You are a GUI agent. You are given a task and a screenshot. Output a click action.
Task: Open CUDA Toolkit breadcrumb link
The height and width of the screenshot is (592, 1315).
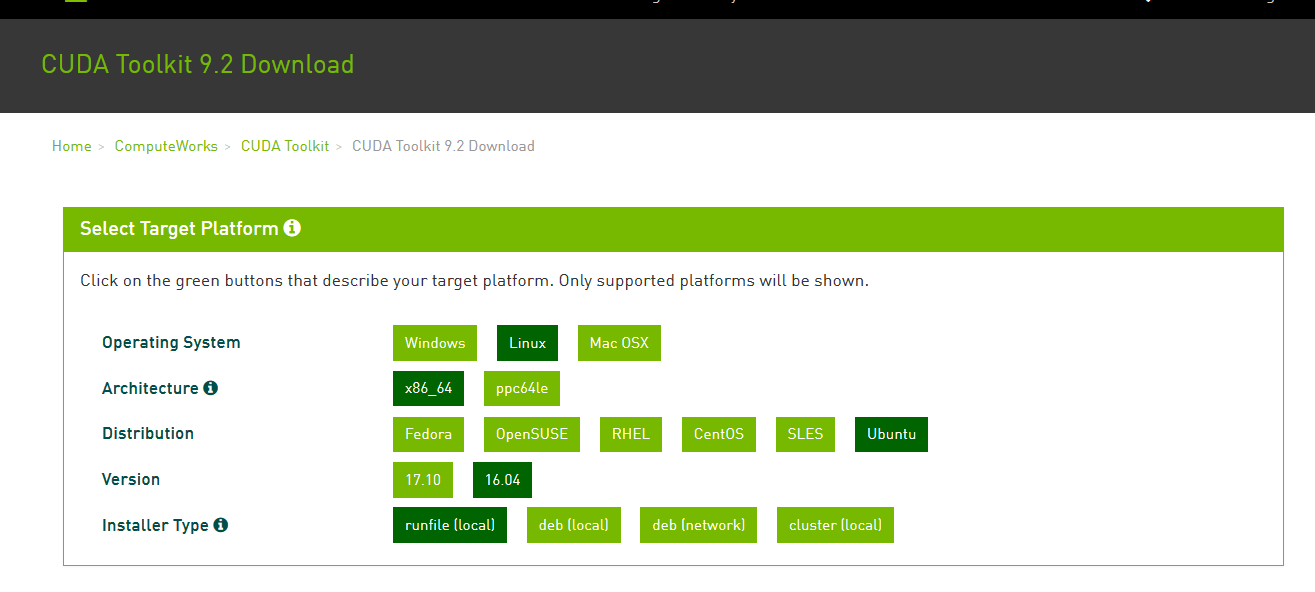click(285, 146)
